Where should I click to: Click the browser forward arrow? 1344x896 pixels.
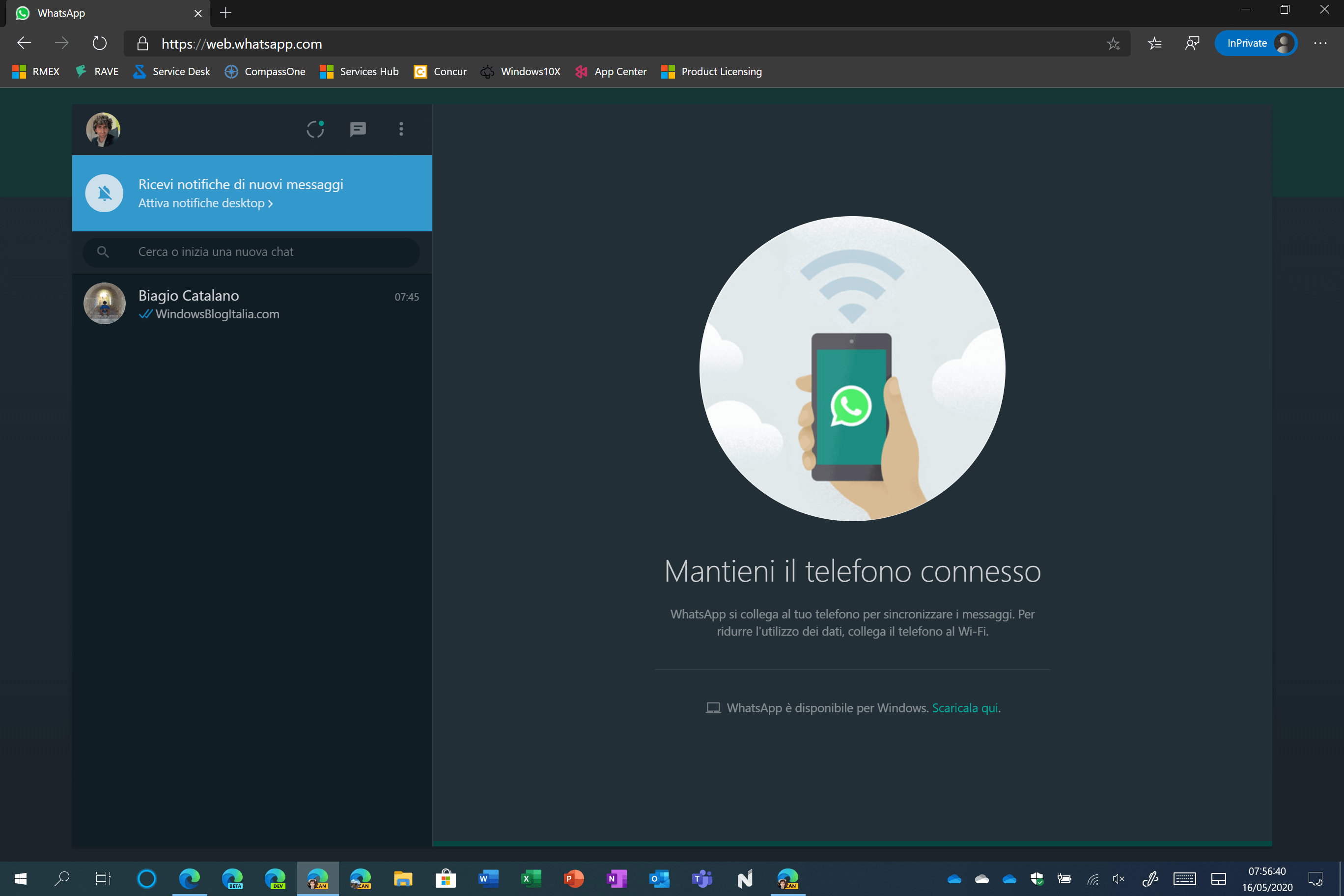(62, 43)
